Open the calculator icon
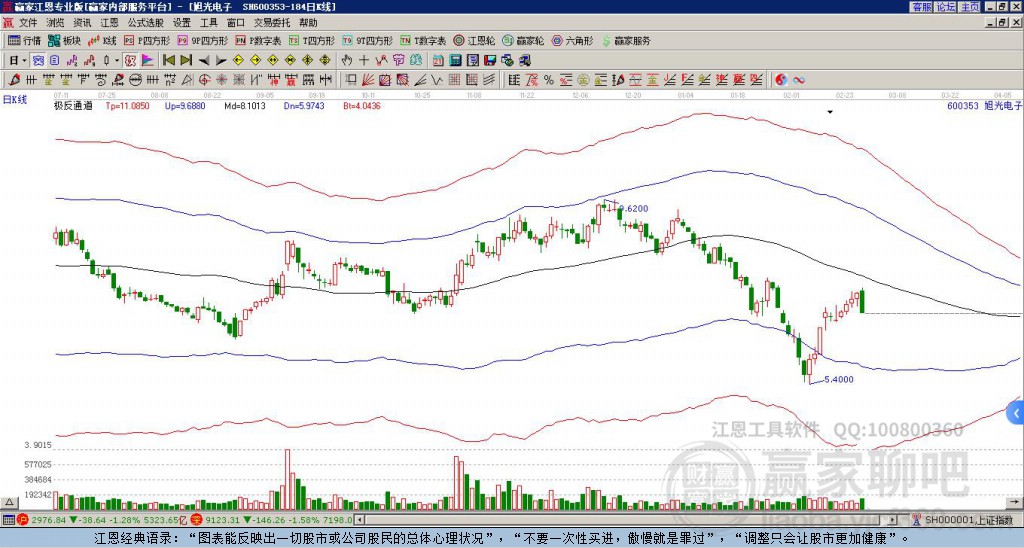The height and width of the screenshot is (548, 1024). click(x=455, y=61)
